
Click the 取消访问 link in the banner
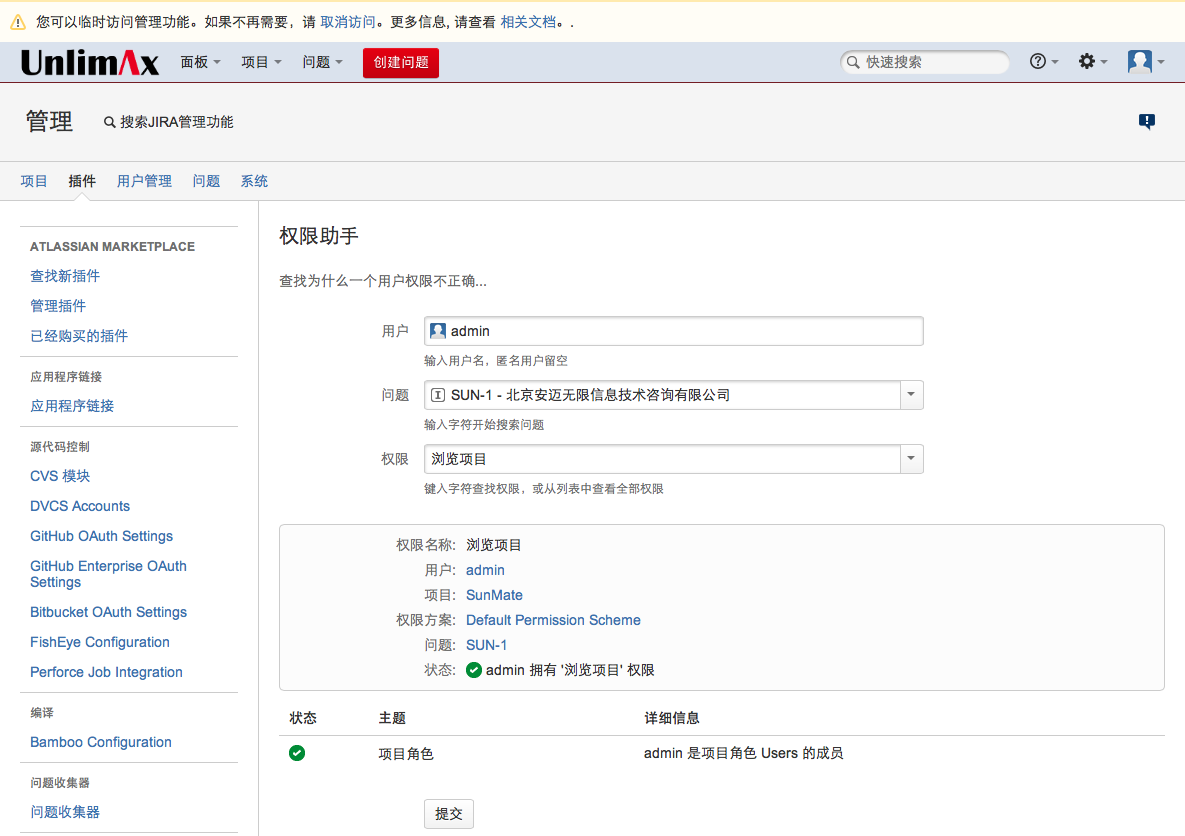click(348, 21)
